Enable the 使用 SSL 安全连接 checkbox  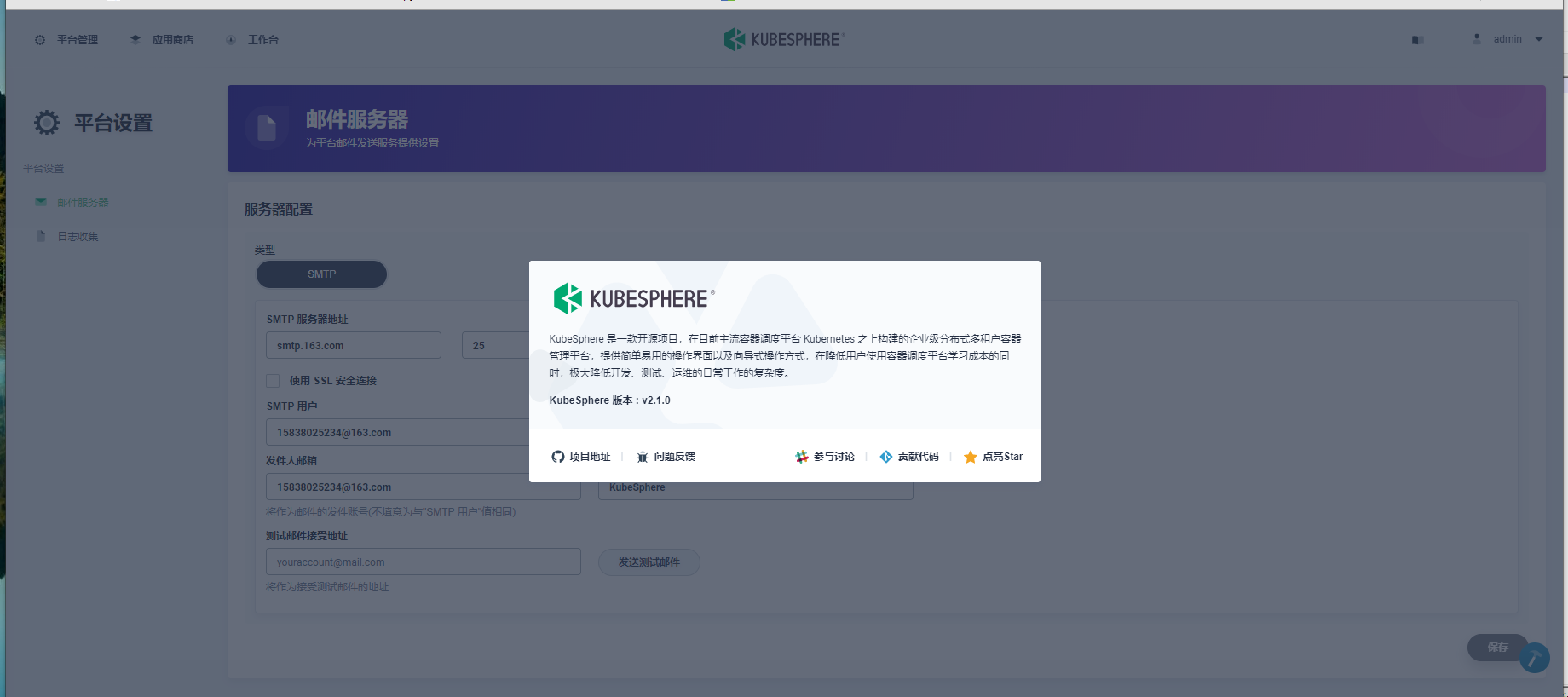pos(273,381)
